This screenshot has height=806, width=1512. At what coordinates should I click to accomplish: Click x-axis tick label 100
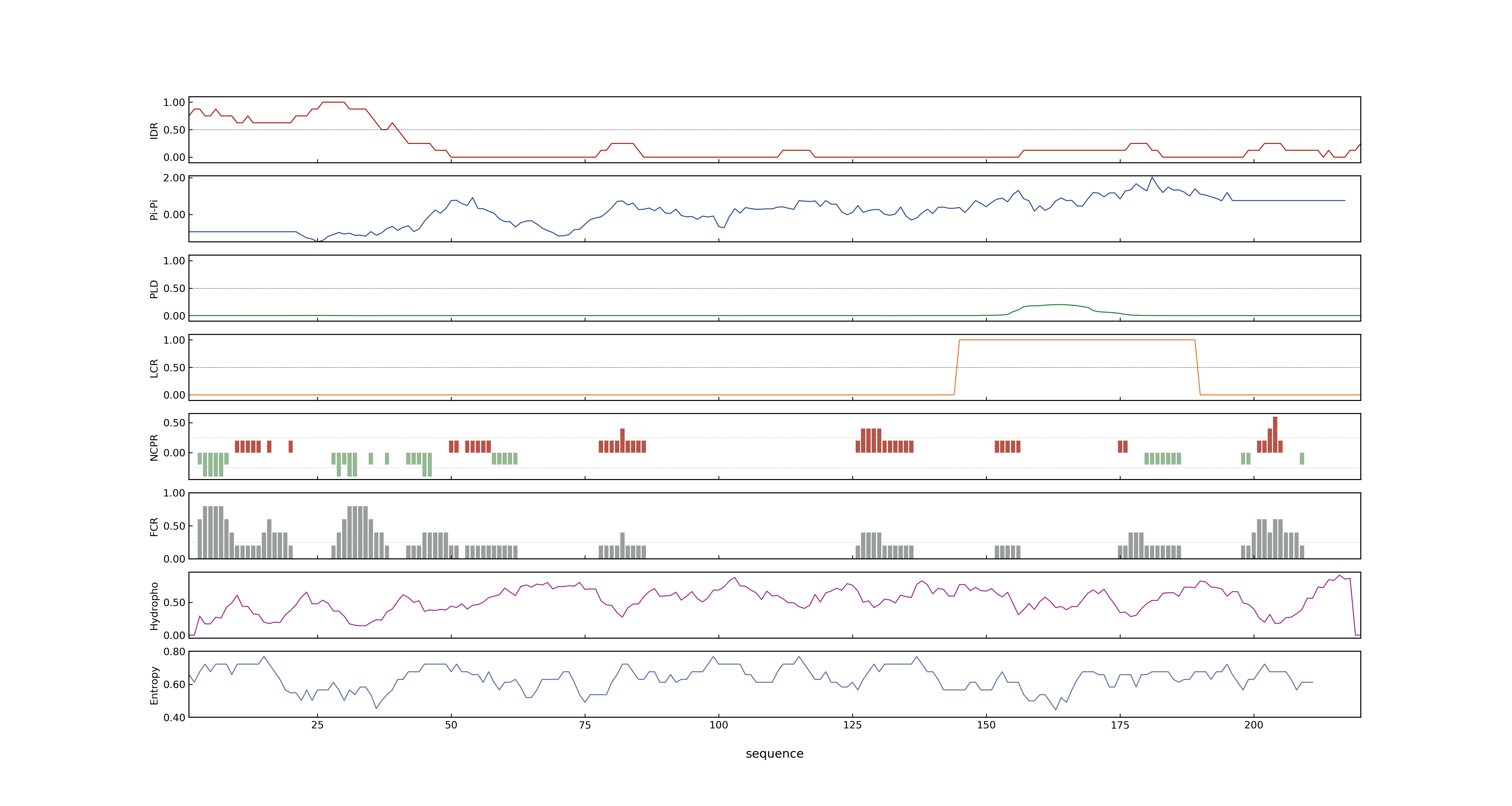tap(719, 725)
